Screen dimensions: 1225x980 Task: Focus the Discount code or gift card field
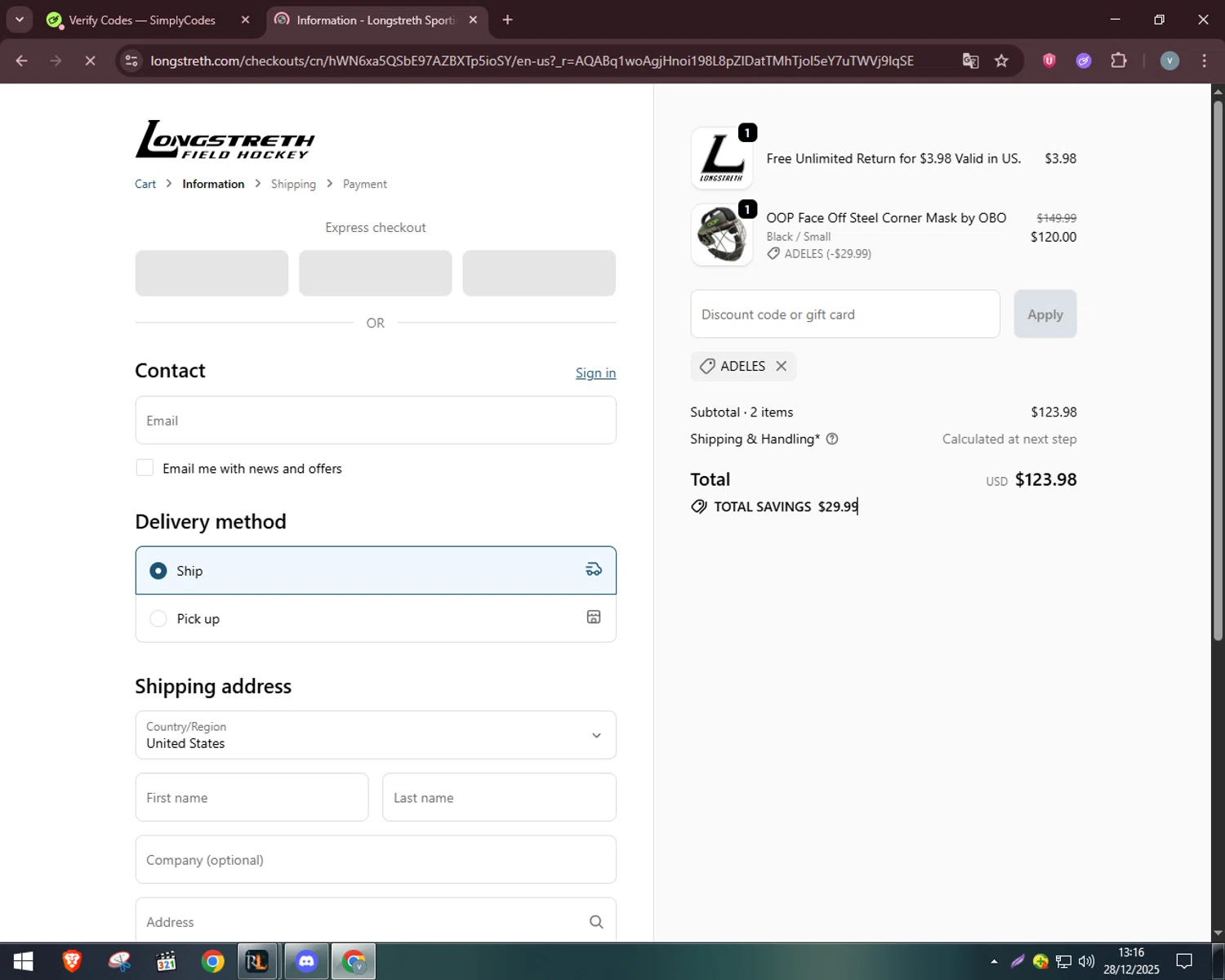(x=845, y=314)
